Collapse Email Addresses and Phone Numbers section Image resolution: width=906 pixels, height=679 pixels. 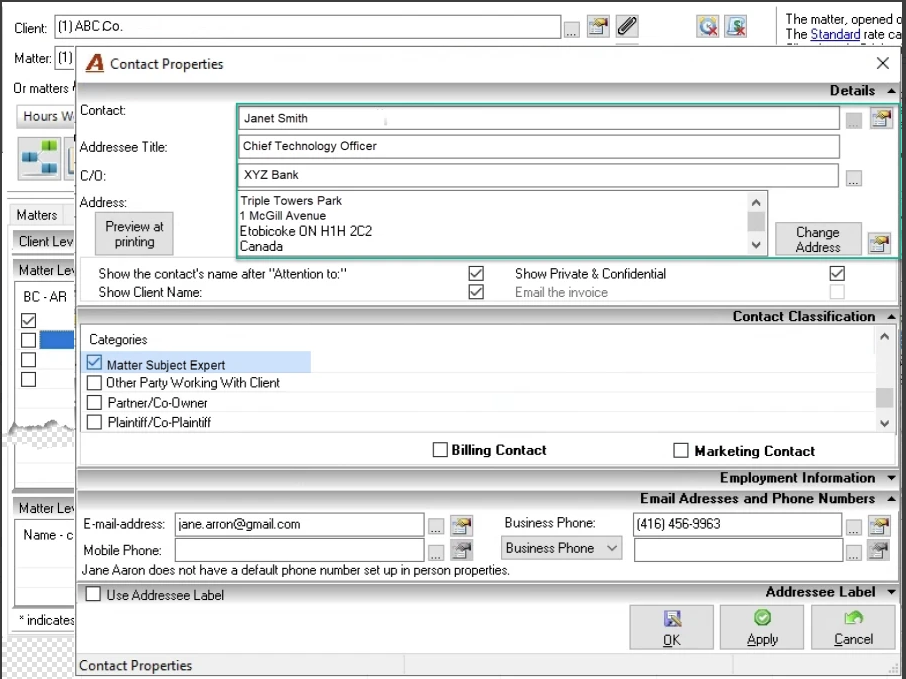(x=892, y=499)
